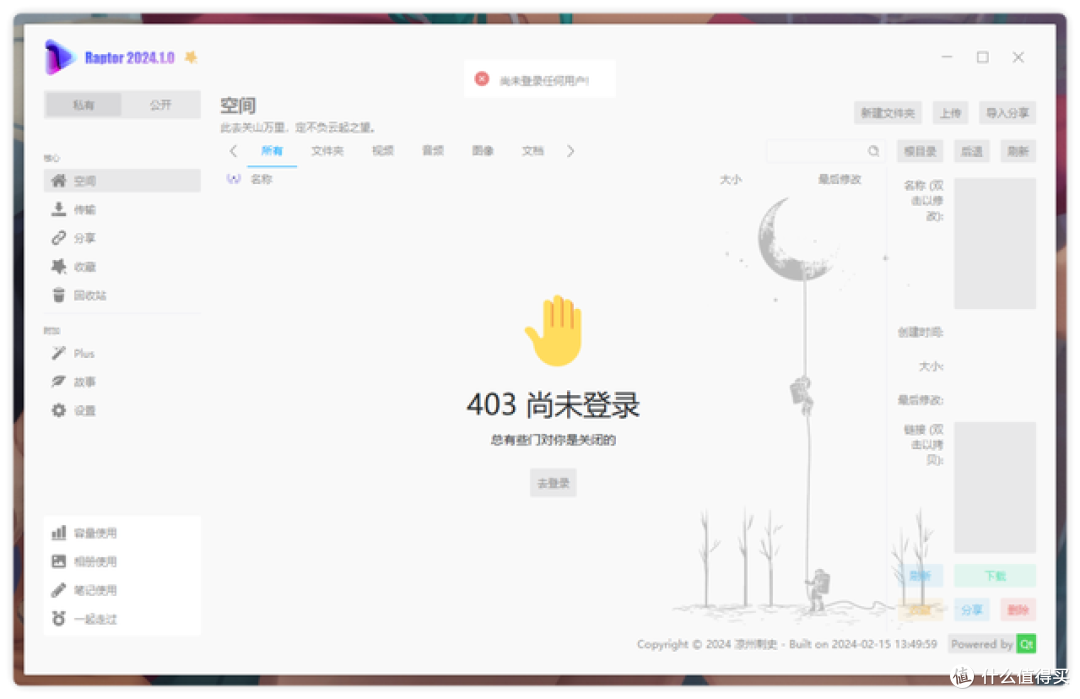Click the Powered by label
1080x699 pixels.
tap(982, 644)
